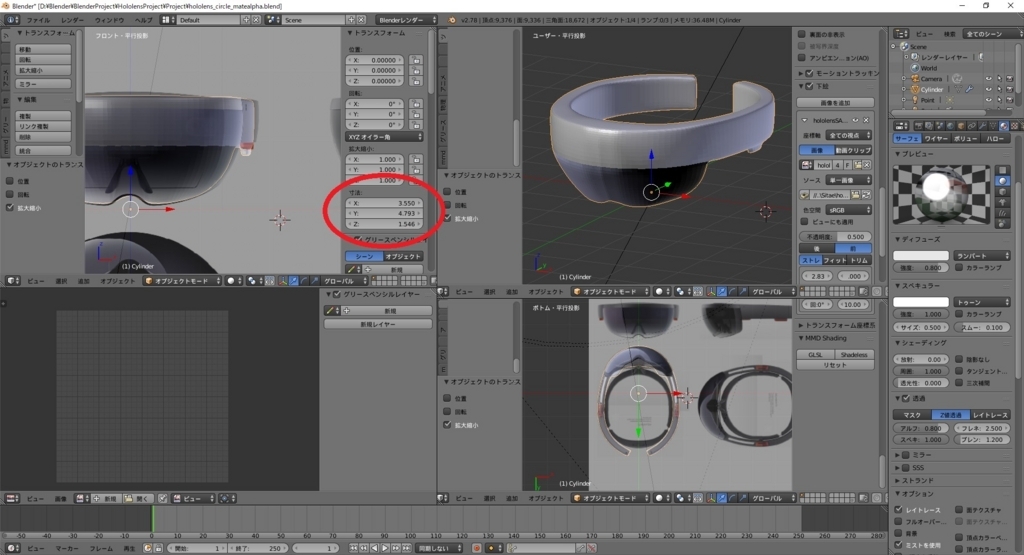The image size is (1024, 555).
Task: Open shading mode selector in Front view header
Action: (x=233, y=281)
